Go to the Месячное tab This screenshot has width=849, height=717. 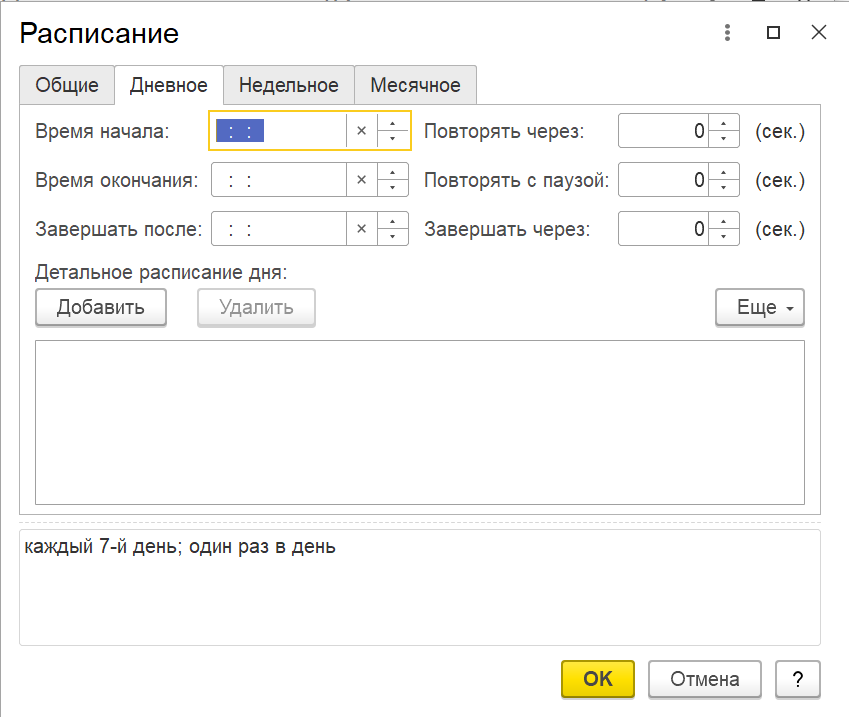point(415,85)
